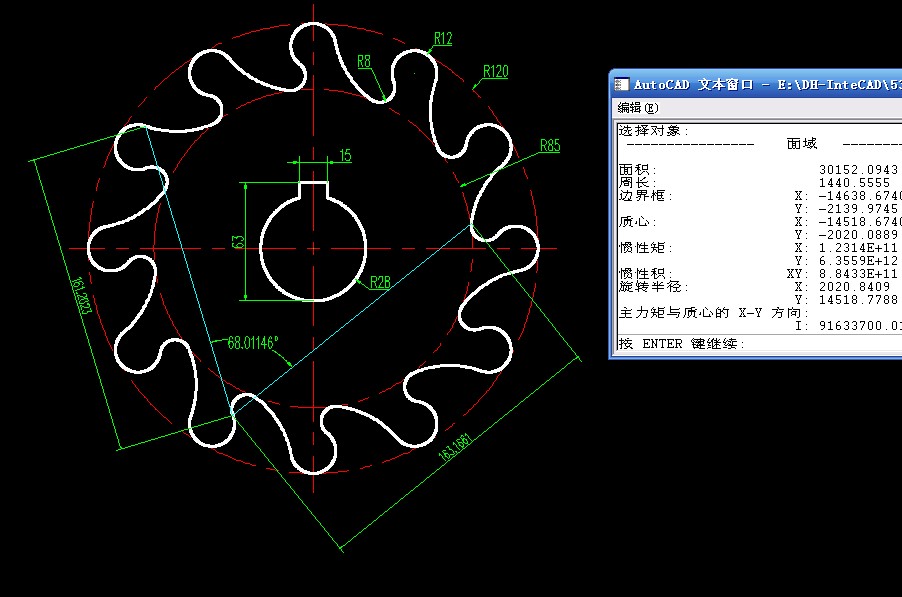Click the 按 ENTER 键继续 prompt line

[682, 343]
